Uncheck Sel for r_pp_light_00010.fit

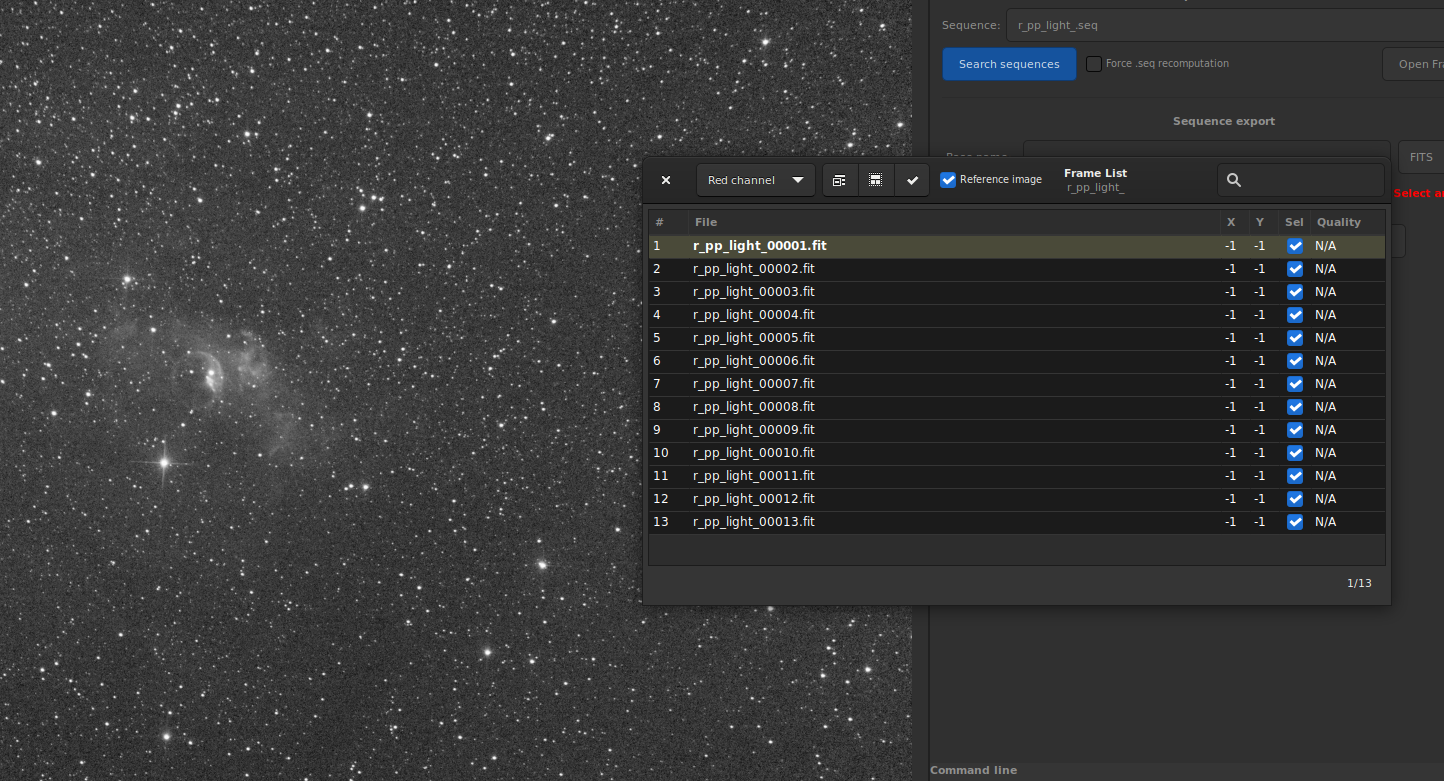click(1295, 453)
